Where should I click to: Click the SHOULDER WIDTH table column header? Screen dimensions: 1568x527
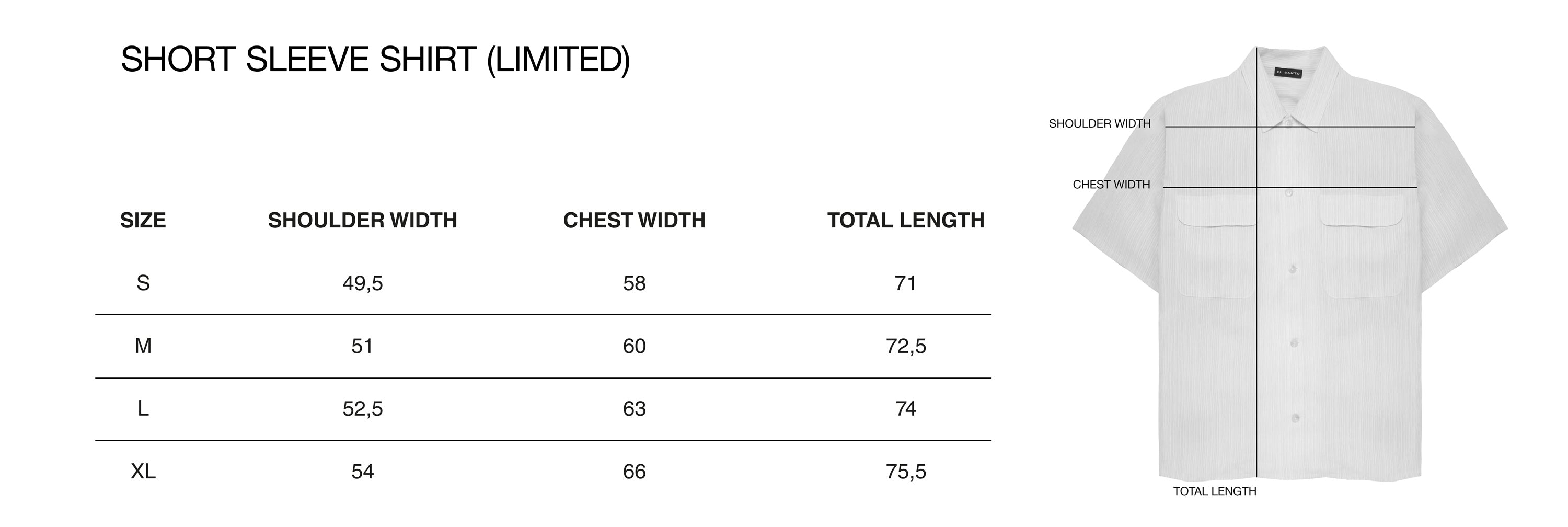[362, 220]
